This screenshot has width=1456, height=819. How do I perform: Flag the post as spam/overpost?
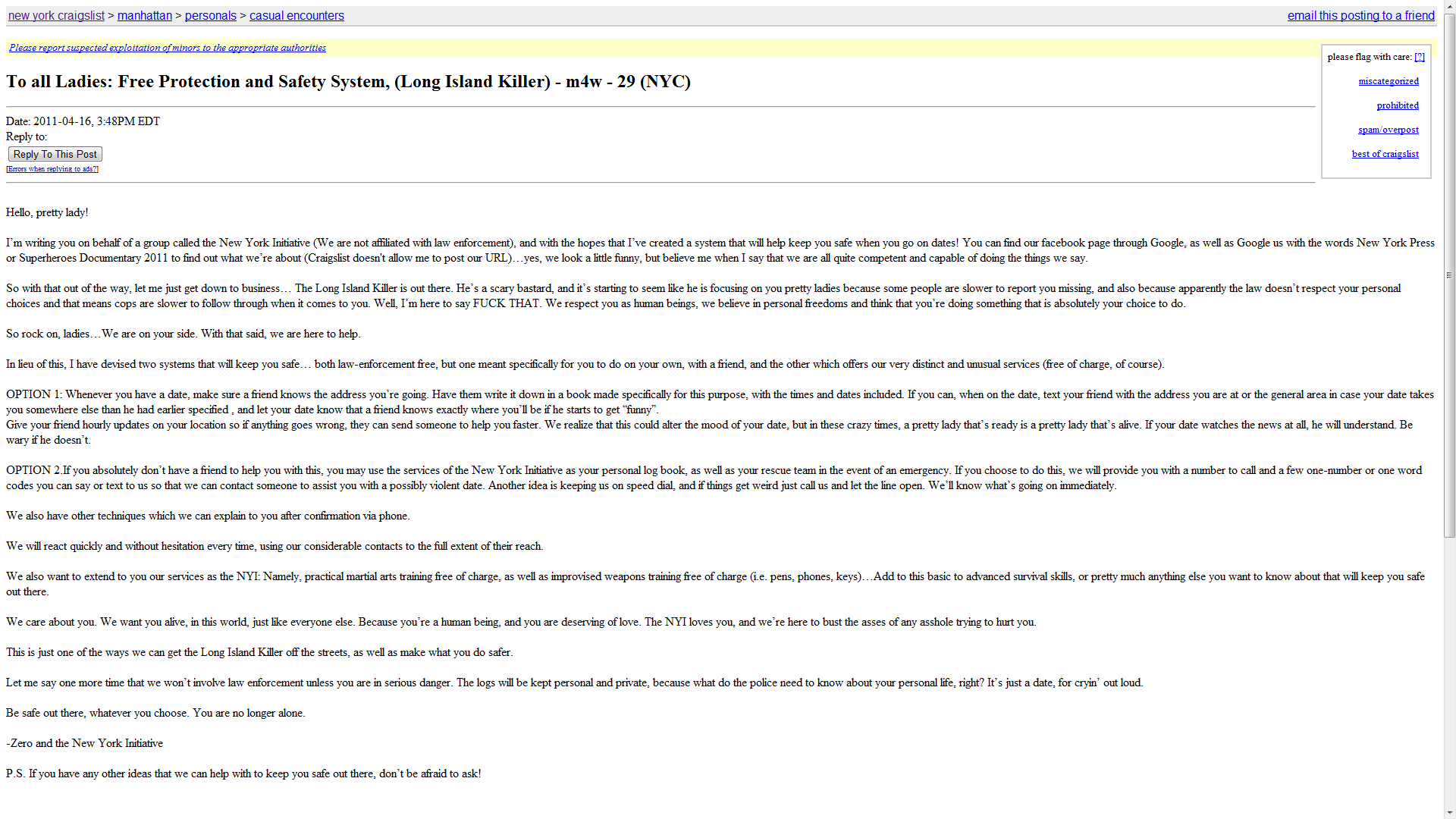coord(1389,130)
